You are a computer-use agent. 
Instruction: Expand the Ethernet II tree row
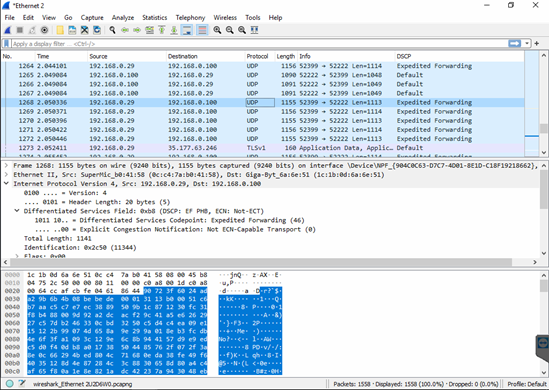coord(6,175)
